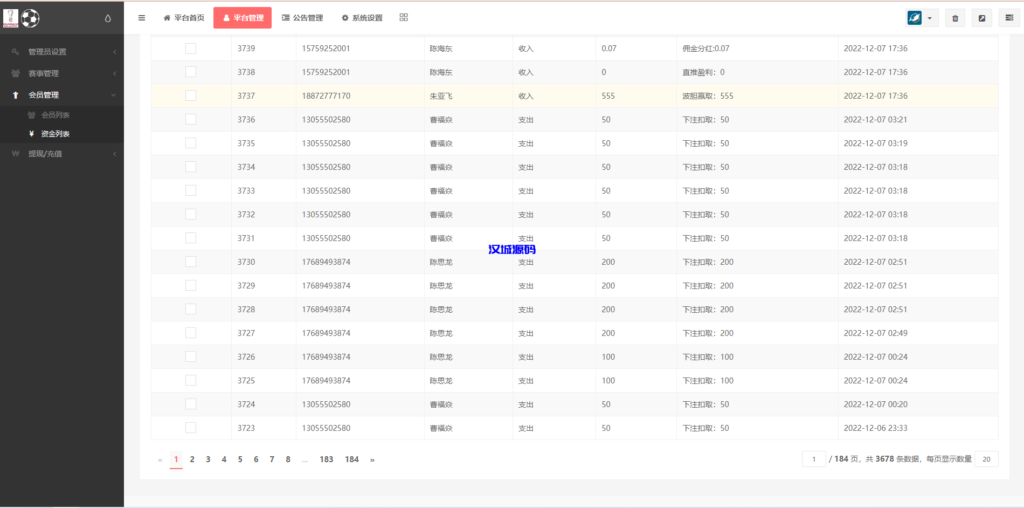Click the name 朱亚飞

tap(440, 96)
